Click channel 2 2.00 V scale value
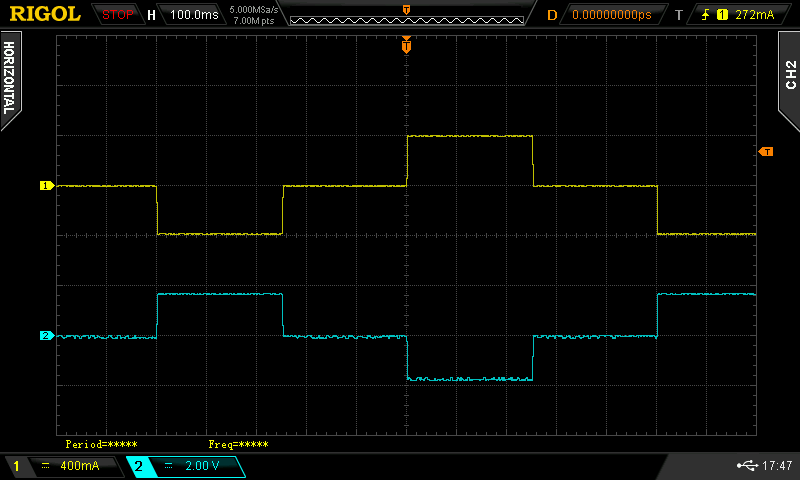The width and height of the screenshot is (800, 480). (202, 466)
